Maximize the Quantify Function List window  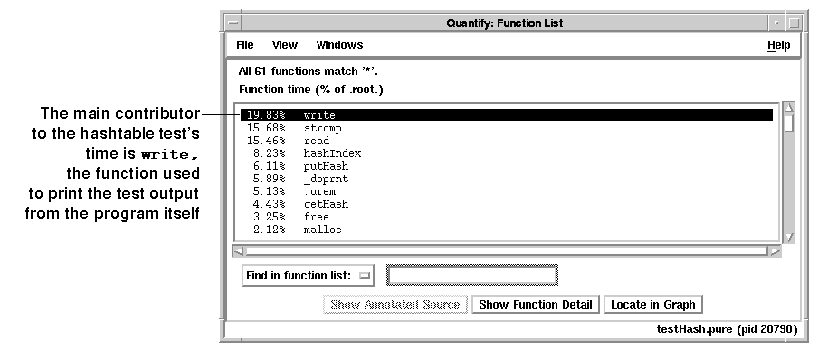click(x=794, y=23)
